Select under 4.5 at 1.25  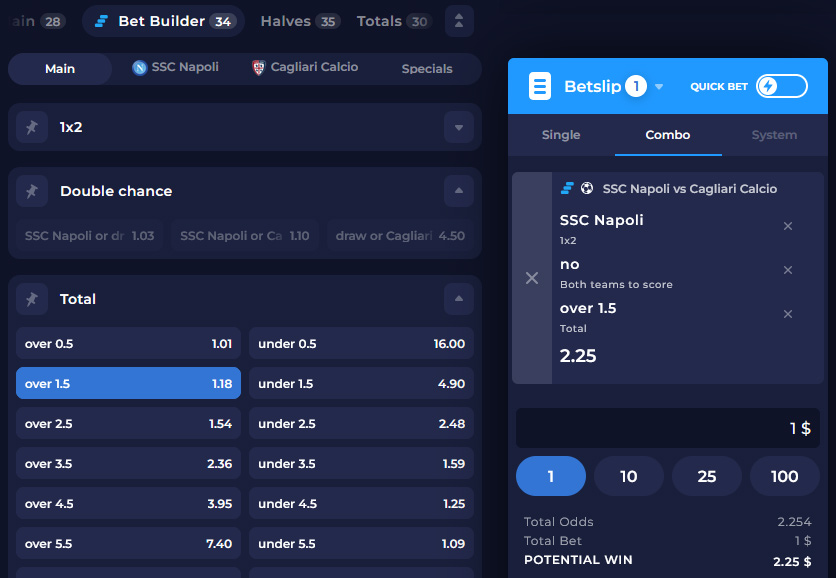(361, 503)
